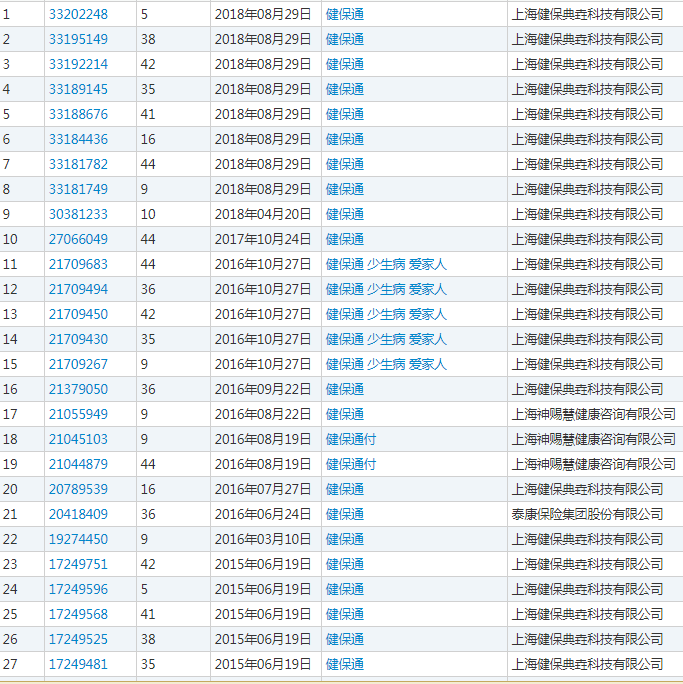Open the 健保通付 trademark in row 19

(x=350, y=464)
